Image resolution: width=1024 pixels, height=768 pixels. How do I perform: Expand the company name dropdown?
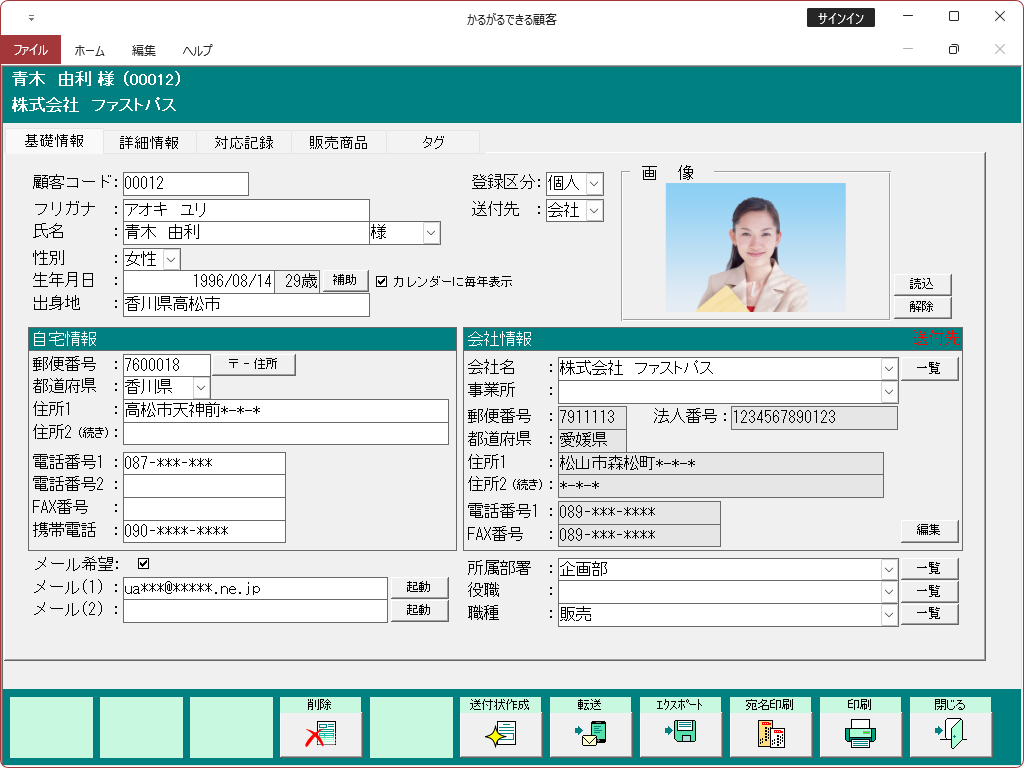pos(889,368)
